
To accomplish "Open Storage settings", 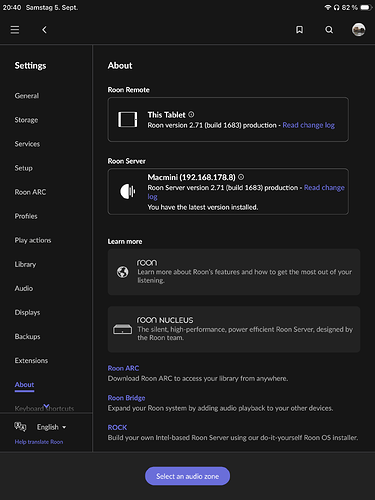I will pos(26,120).
